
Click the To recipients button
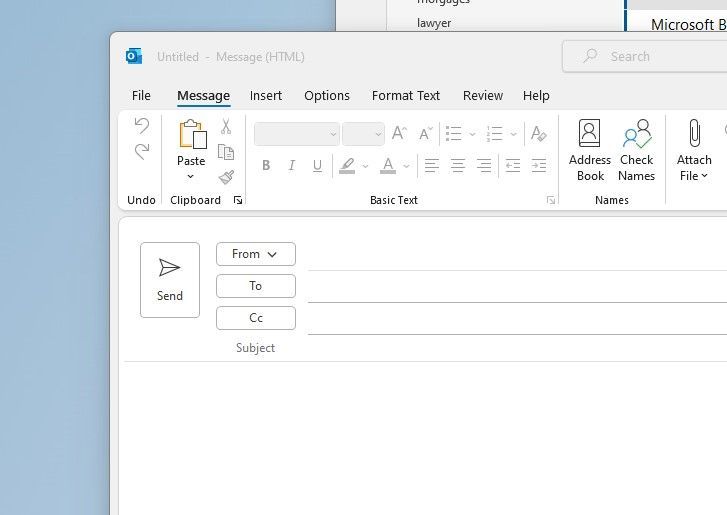click(x=256, y=286)
